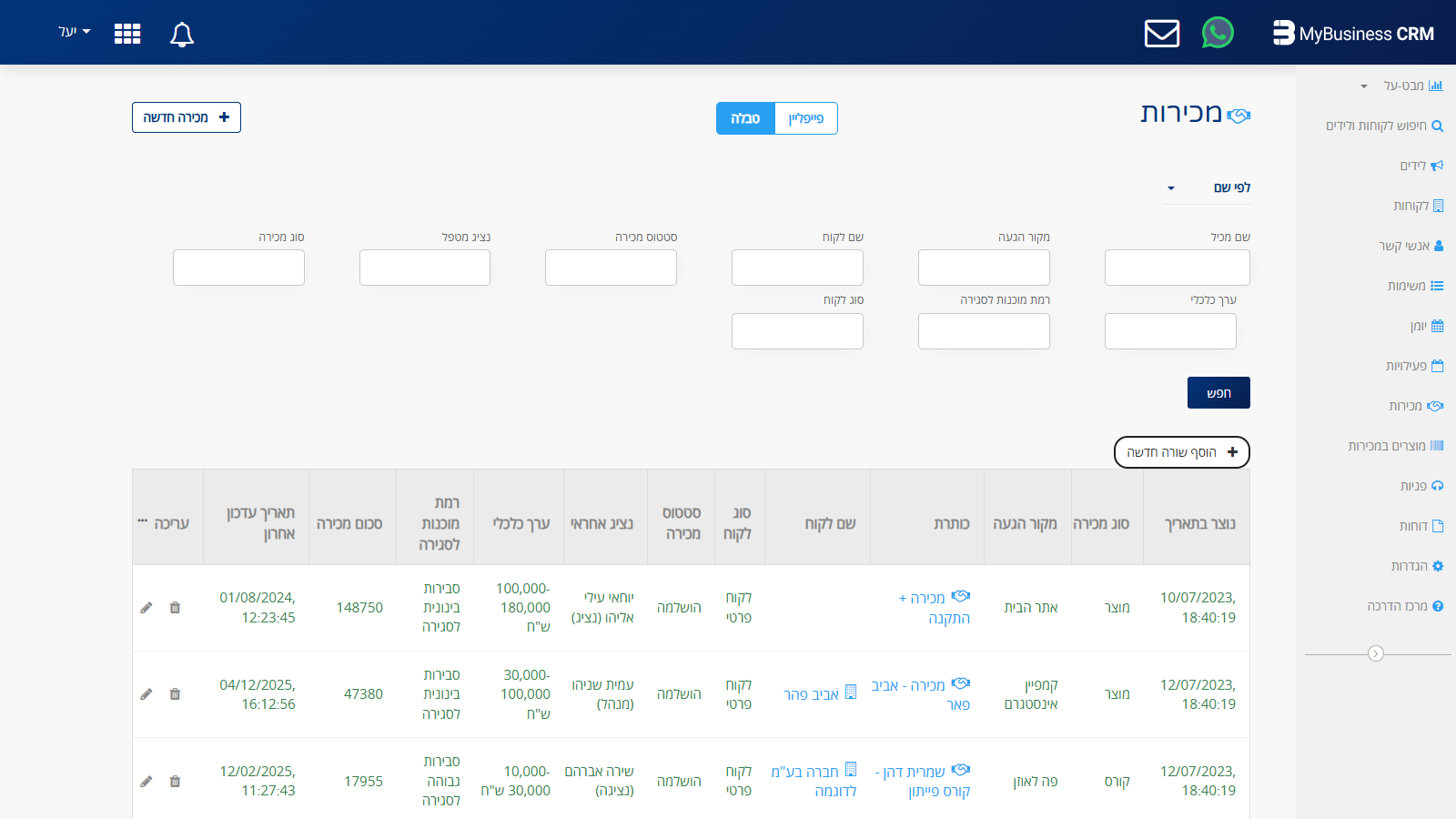Select the טבלה view toggle

click(x=745, y=118)
